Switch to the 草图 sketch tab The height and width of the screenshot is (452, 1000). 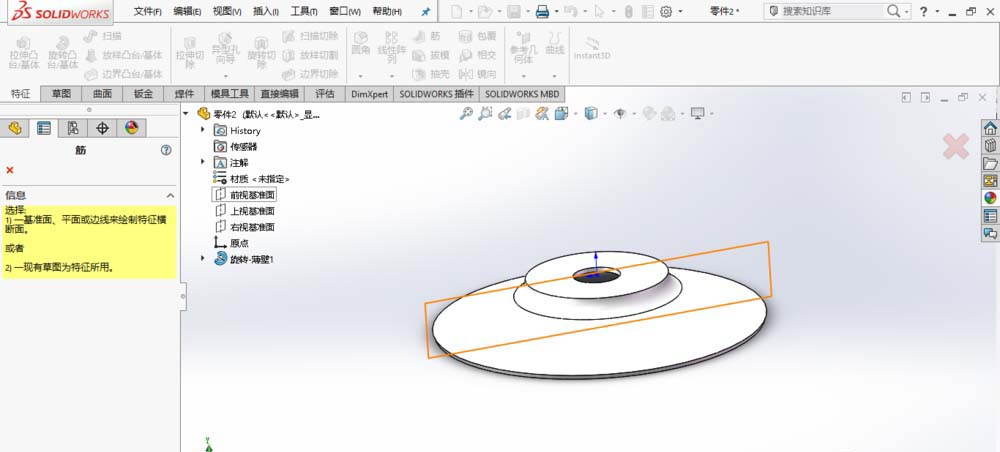[x=61, y=94]
